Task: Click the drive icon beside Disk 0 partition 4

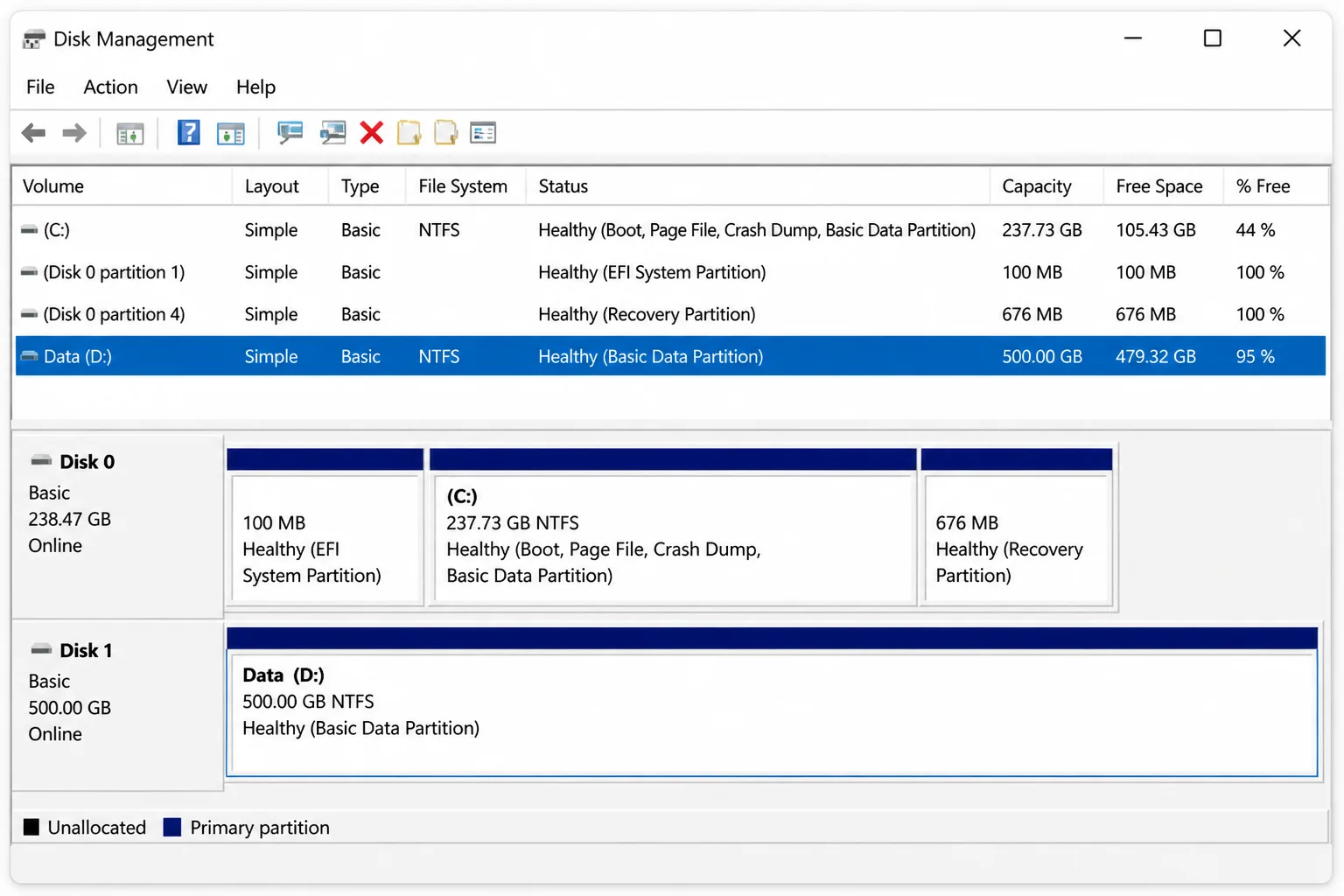Action: point(29,314)
